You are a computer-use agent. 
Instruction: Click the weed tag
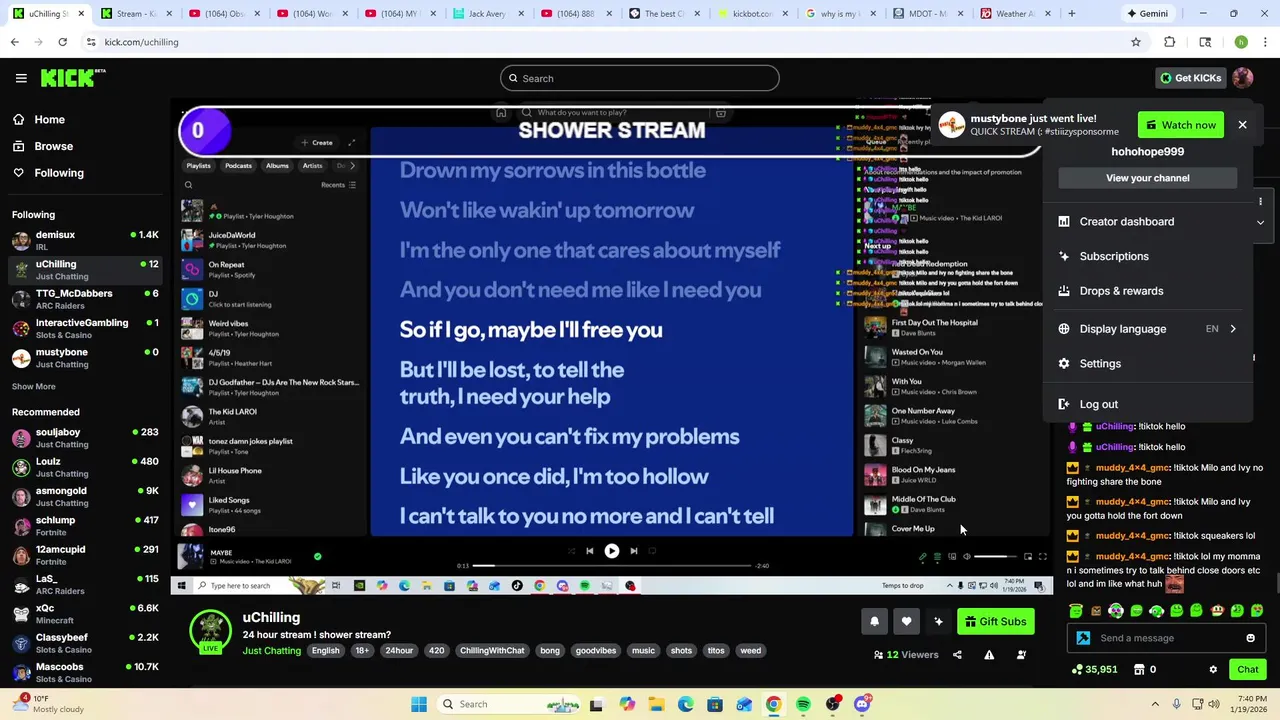point(750,651)
